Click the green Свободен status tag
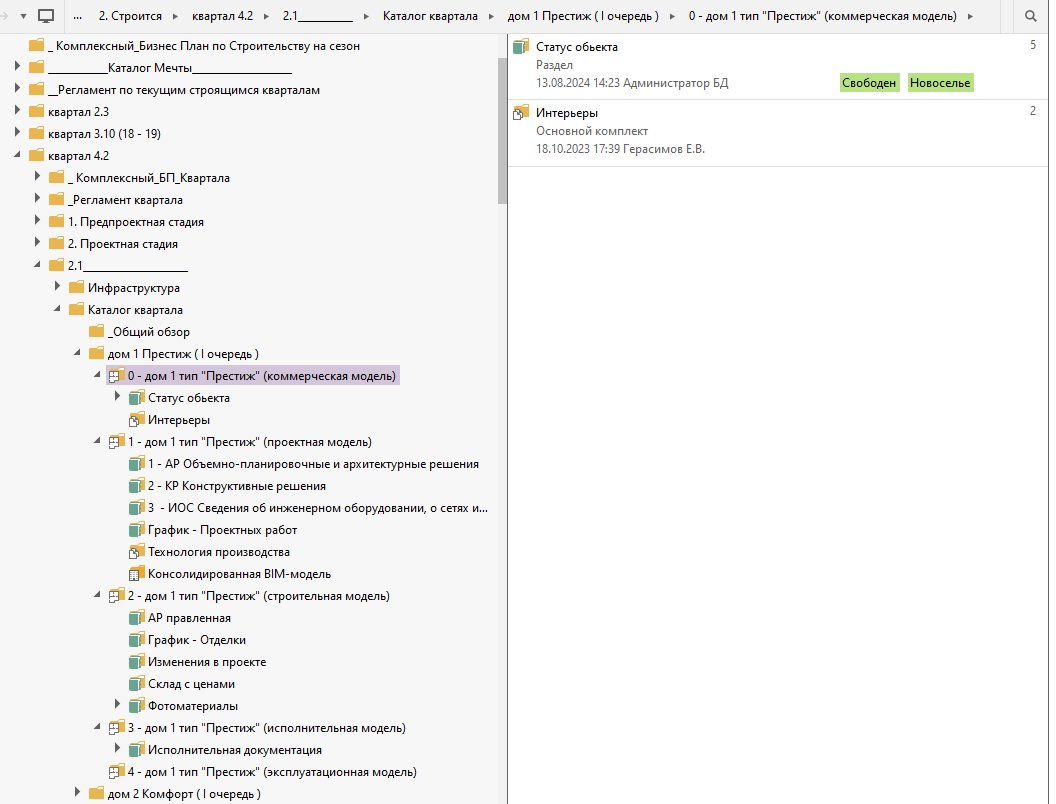 (x=869, y=83)
